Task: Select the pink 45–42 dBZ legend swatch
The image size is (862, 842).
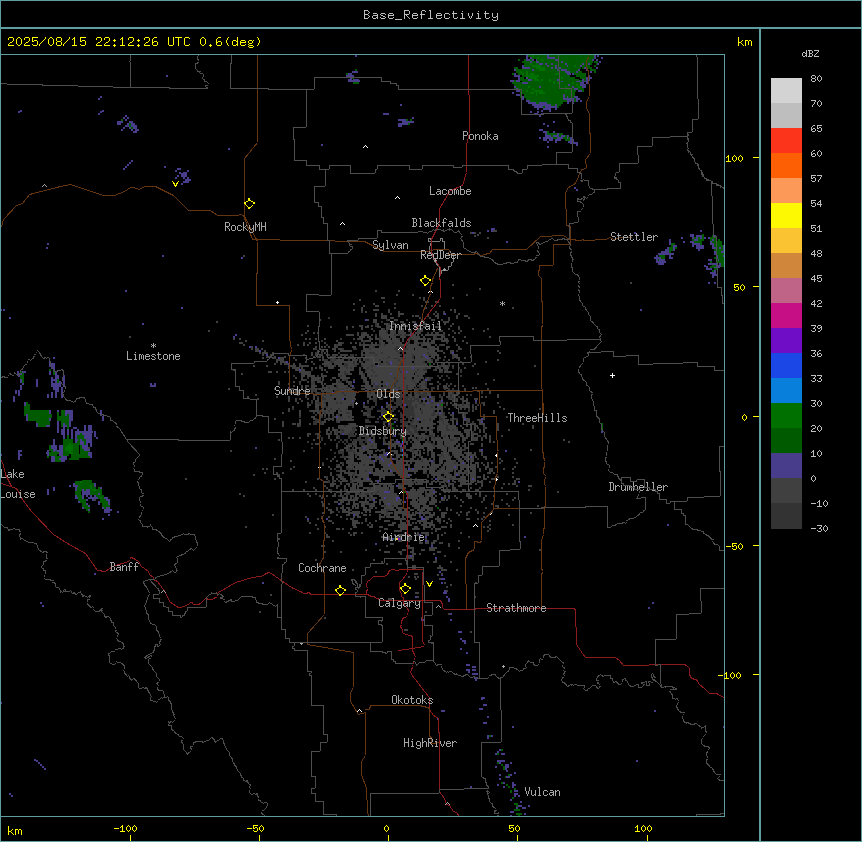Action: pos(786,291)
